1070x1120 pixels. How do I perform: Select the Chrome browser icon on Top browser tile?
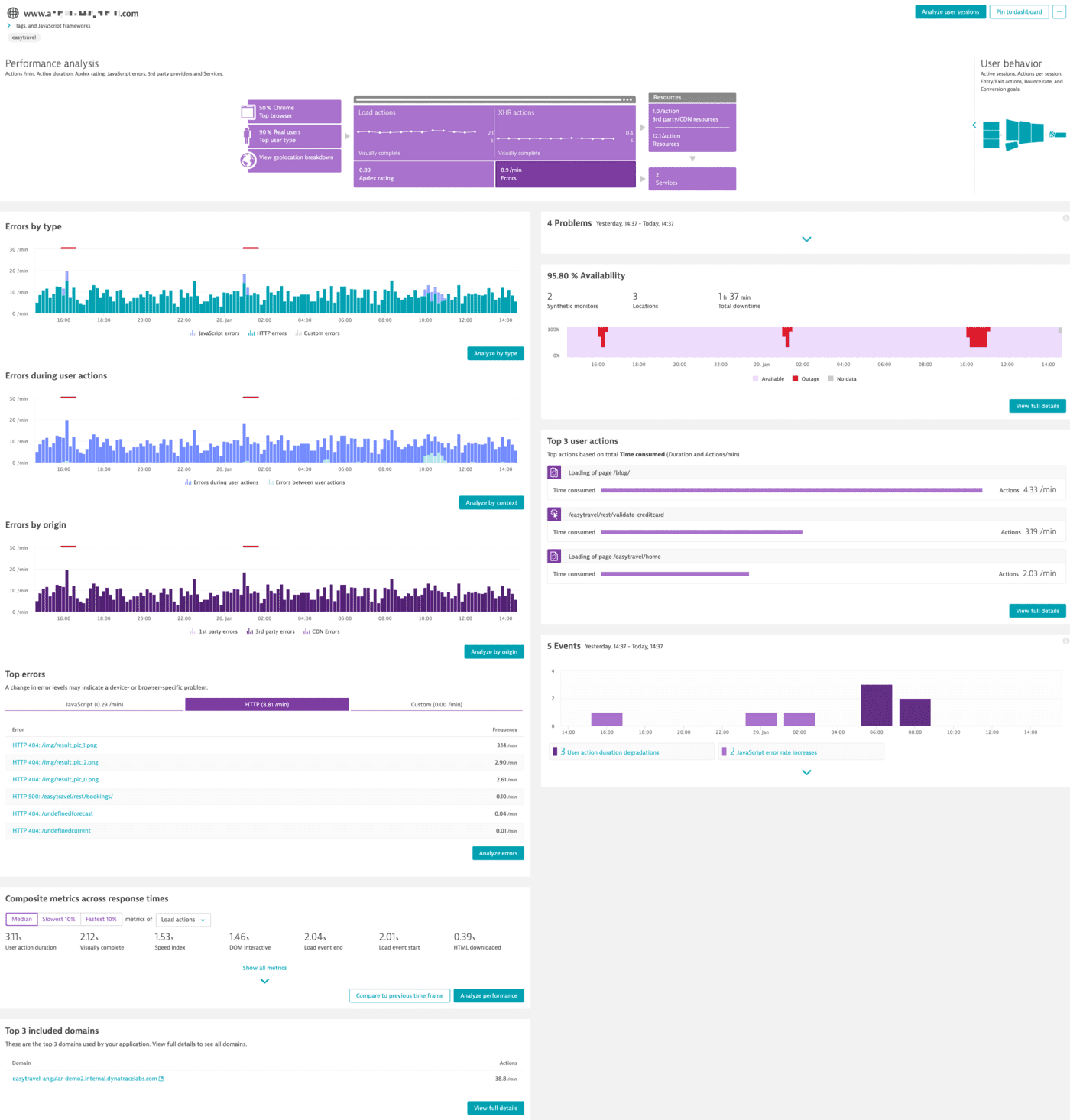click(248, 110)
